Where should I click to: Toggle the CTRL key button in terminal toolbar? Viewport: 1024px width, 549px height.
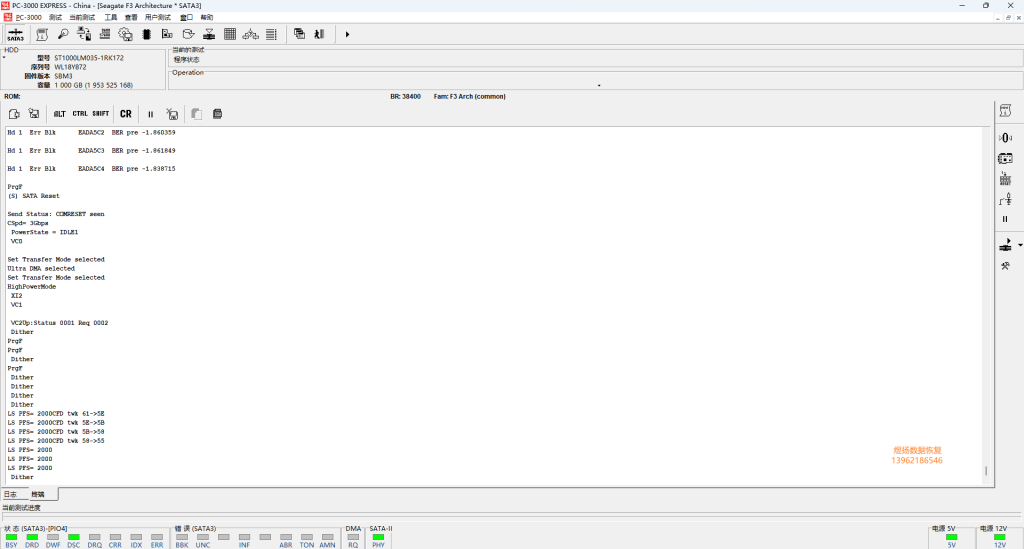click(80, 114)
